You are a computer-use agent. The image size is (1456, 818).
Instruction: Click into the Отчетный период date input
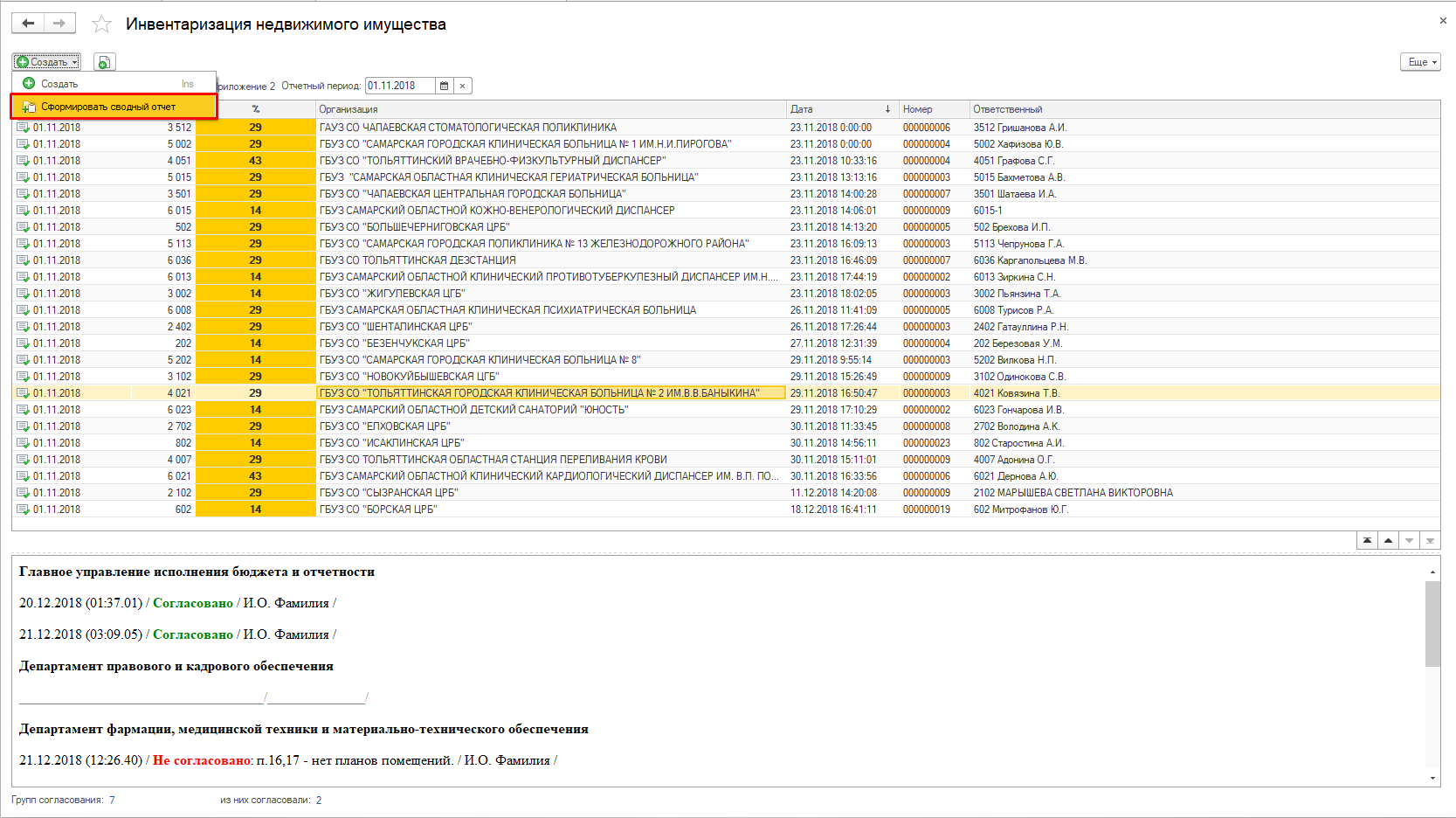[398, 86]
